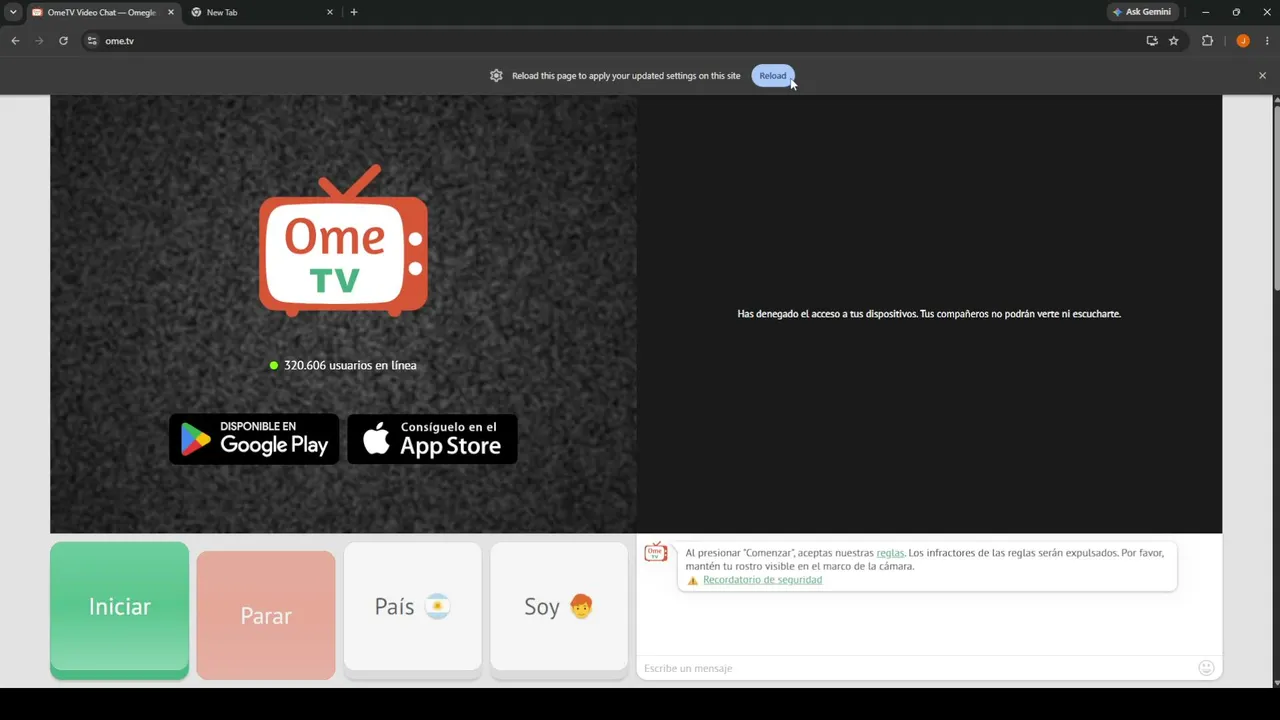This screenshot has width=1280, height=720.
Task: Open a new browser tab with plus
Action: 354,12
